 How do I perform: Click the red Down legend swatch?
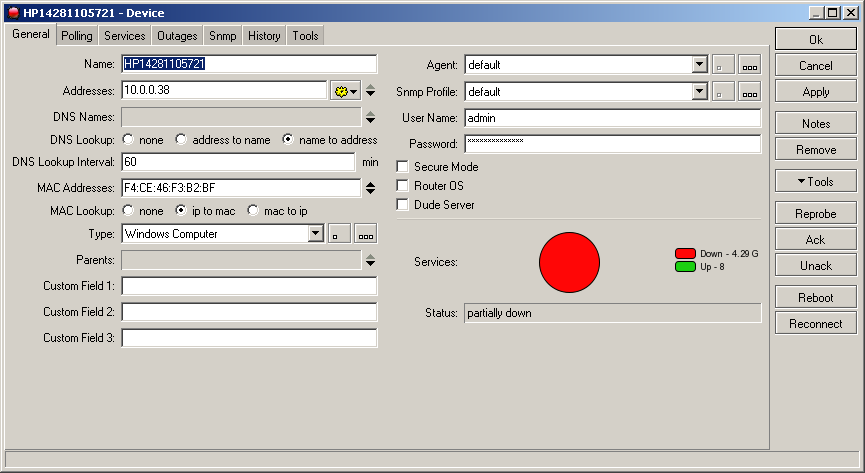click(685, 253)
